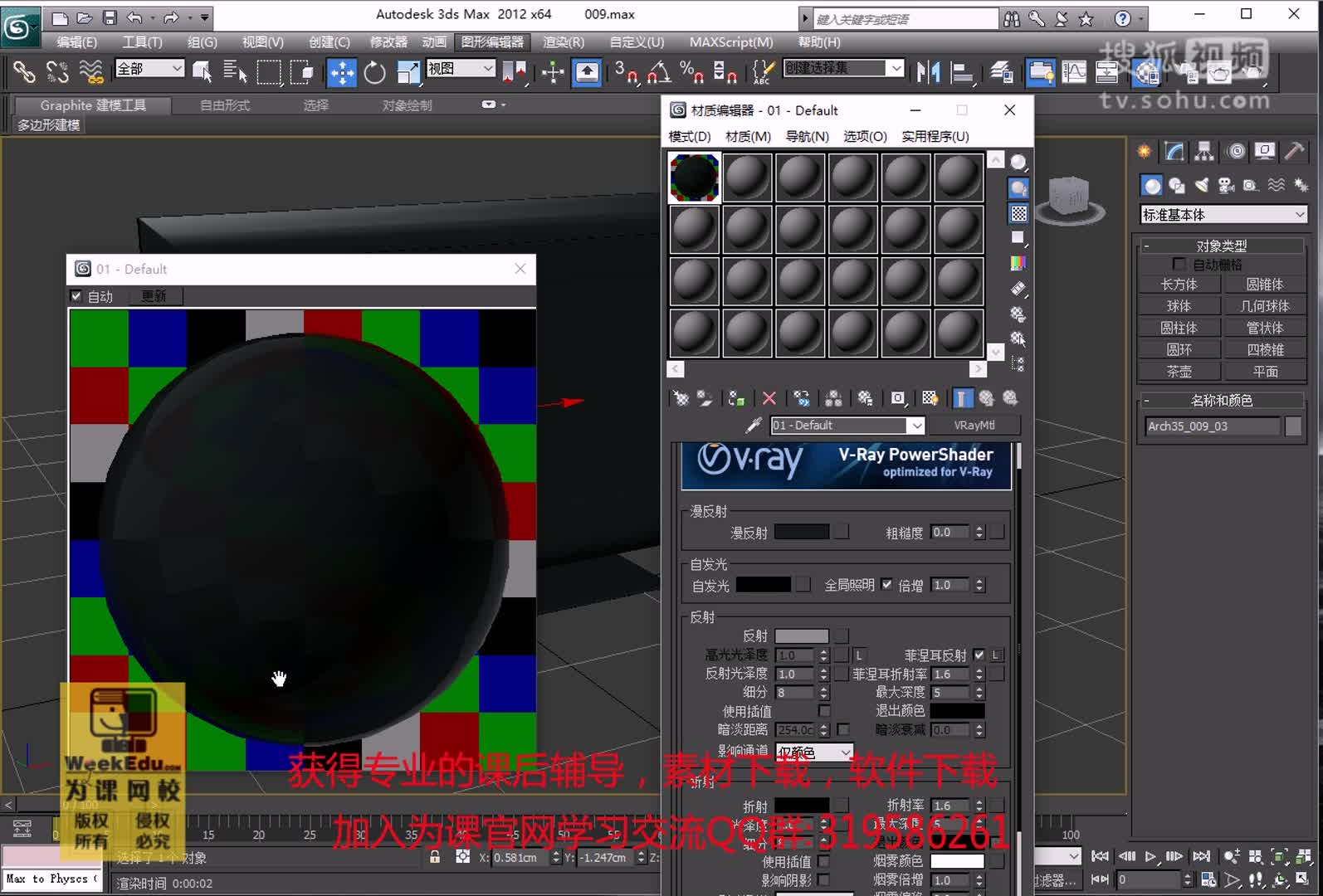This screenshot has width=1323, height=896.
Task: Click the 更新 button in preview window
Action: (154, 296)
